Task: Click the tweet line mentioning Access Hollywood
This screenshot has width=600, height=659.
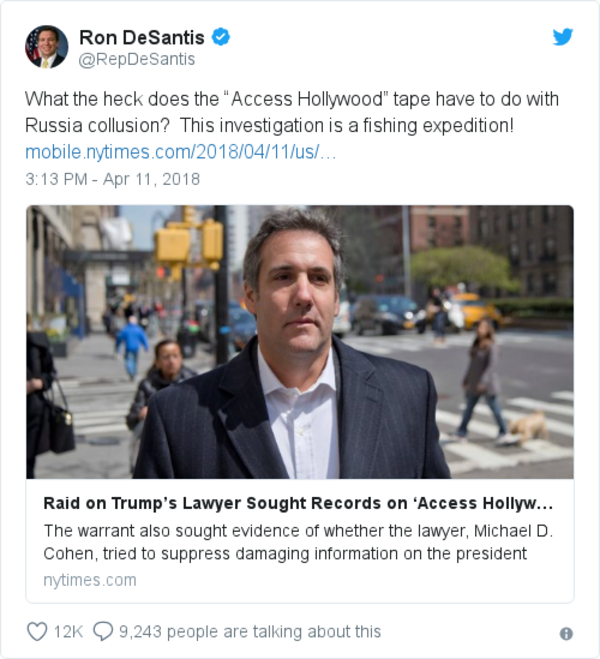Action: [x=292, y=100]
